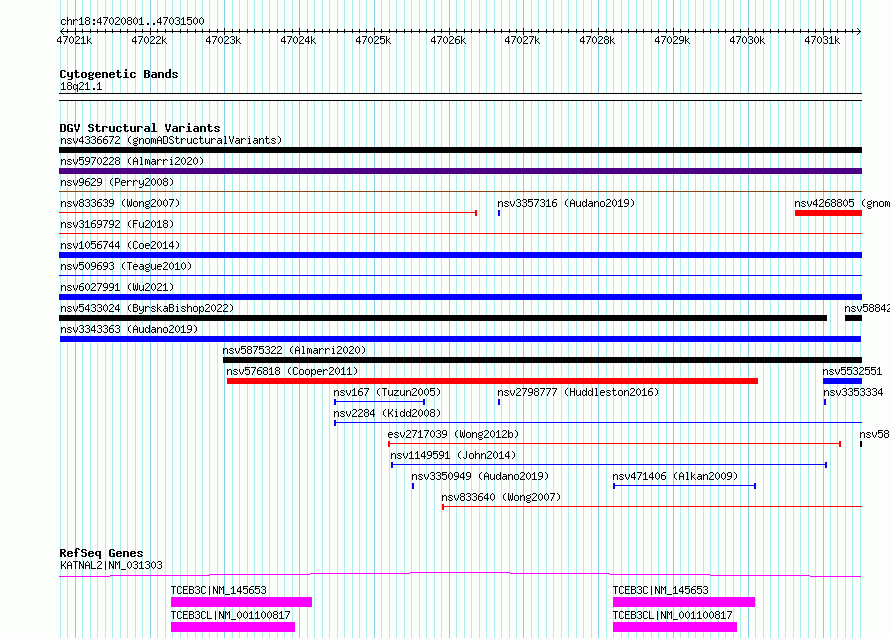Viewport: 890px width, 638px height.
Task: Open nsv2284 (Kidd2008) variant
Action: click(387, 413)
